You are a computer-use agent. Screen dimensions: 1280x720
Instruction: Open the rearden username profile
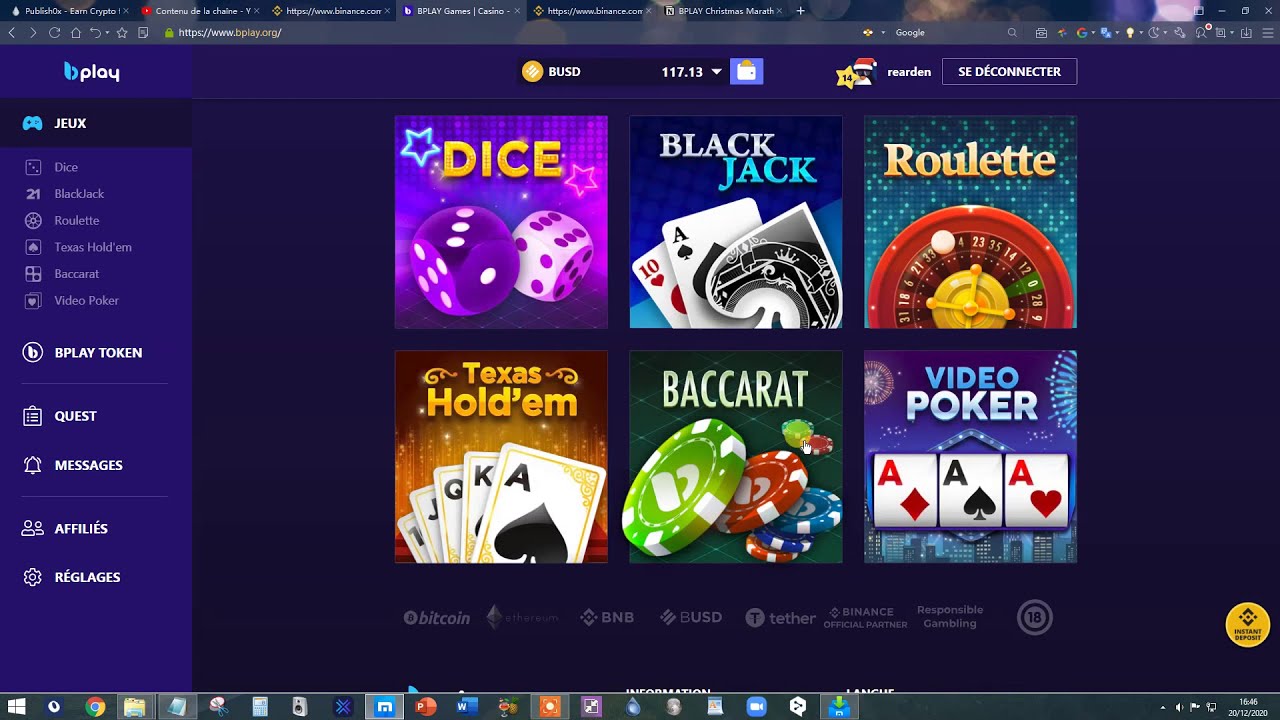click(909, 72)
